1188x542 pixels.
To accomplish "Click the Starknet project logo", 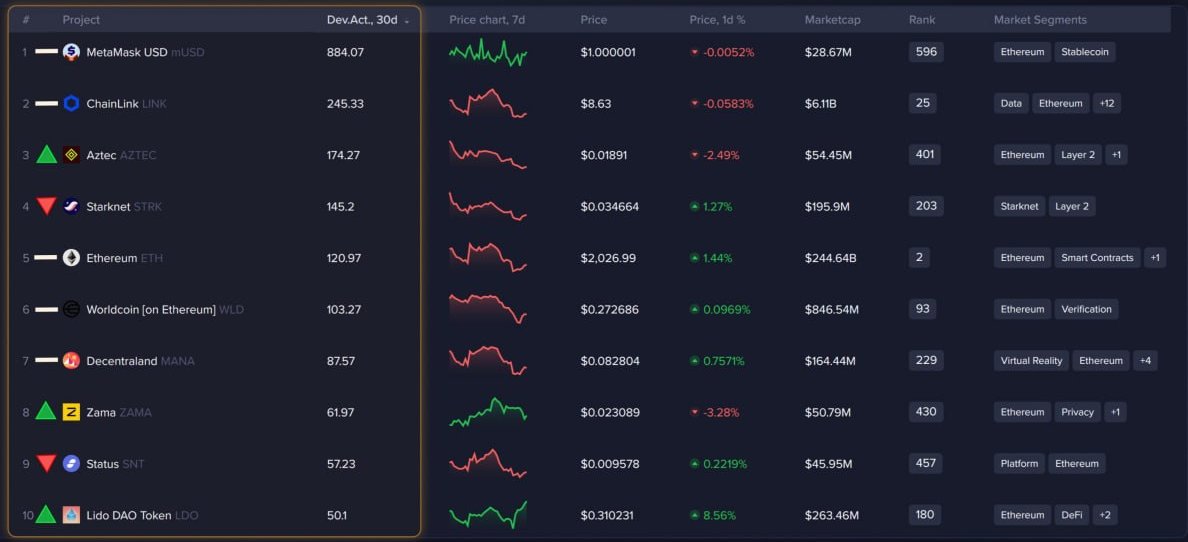I will 71,206.
